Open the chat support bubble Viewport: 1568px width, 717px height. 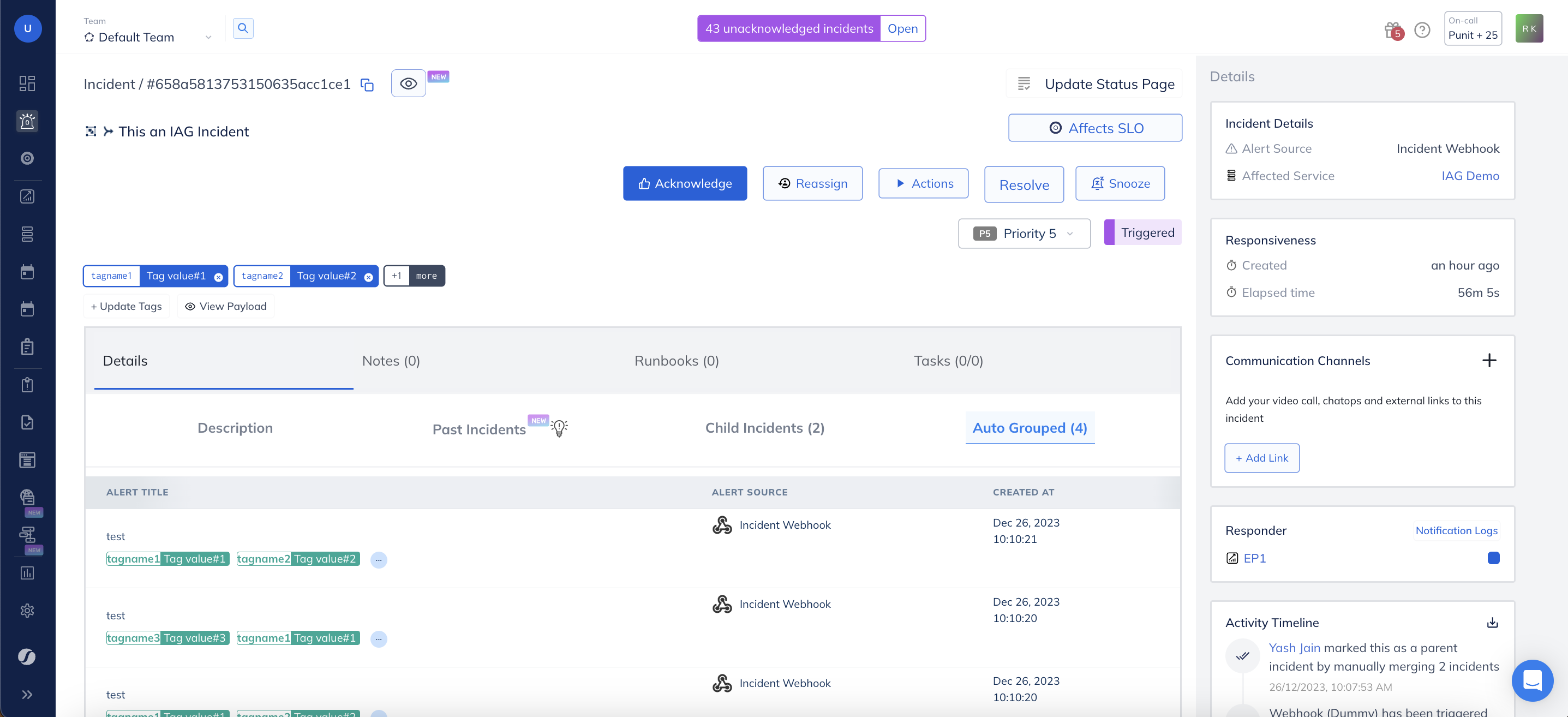coord(1531,680)
